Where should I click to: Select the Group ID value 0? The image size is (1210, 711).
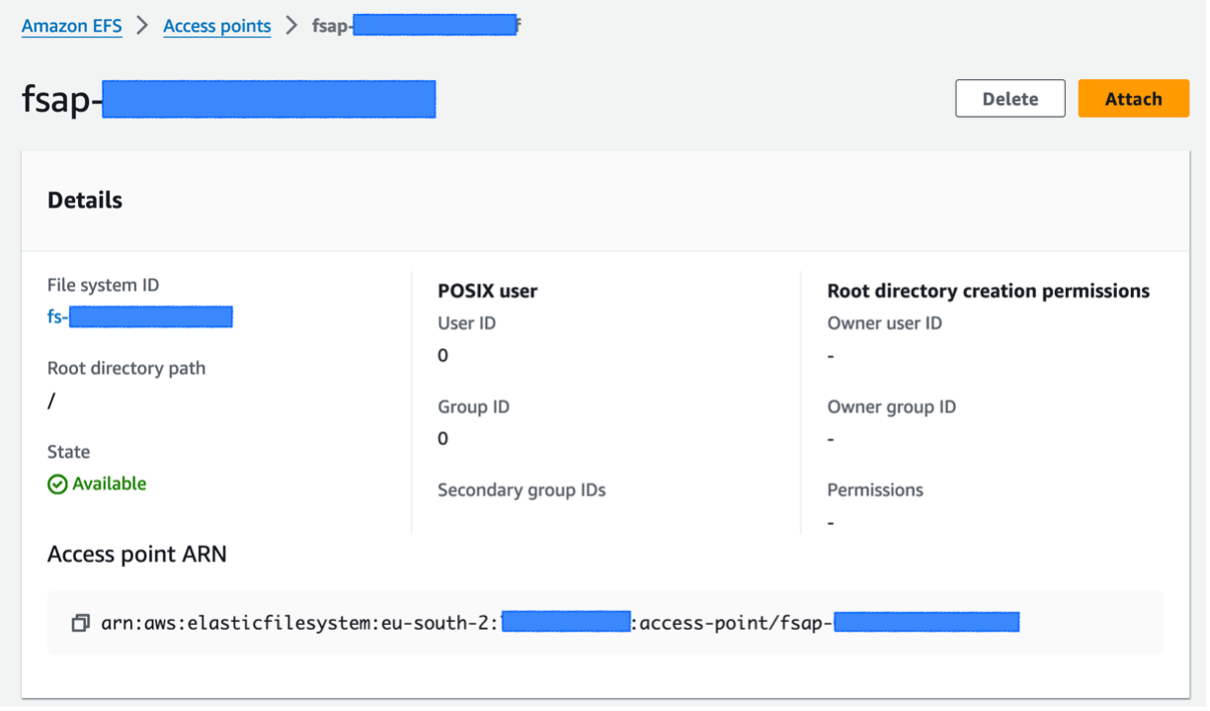pyautogui.click(x=443, y=439)
